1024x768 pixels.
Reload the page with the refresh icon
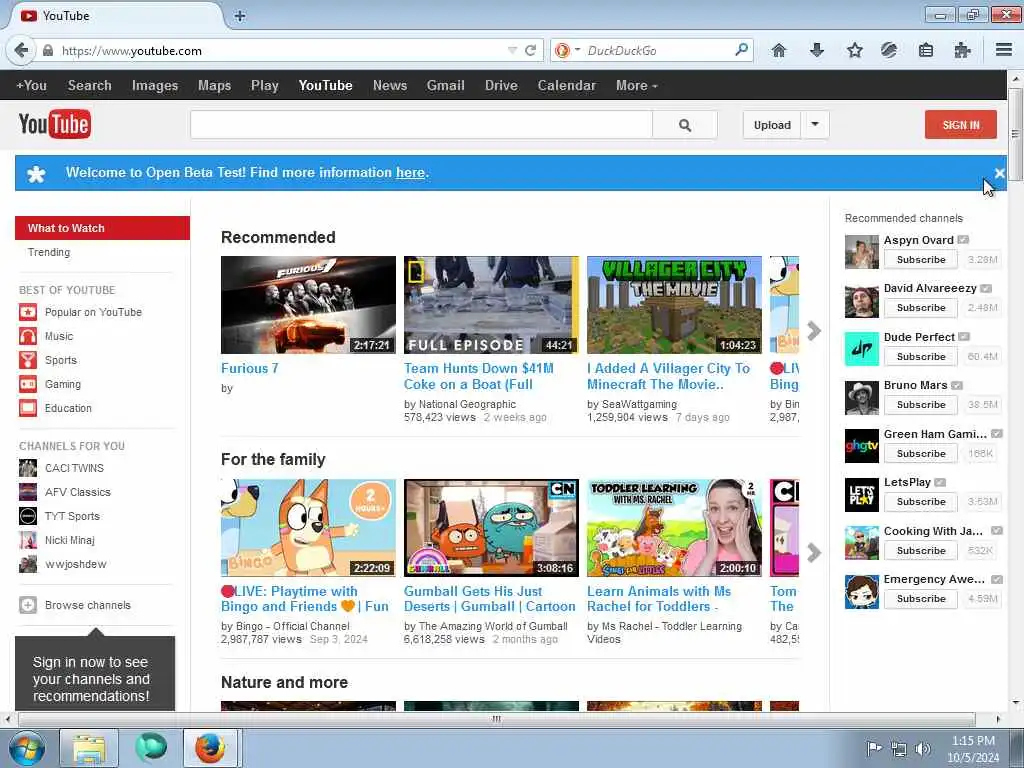click(530, 50)
